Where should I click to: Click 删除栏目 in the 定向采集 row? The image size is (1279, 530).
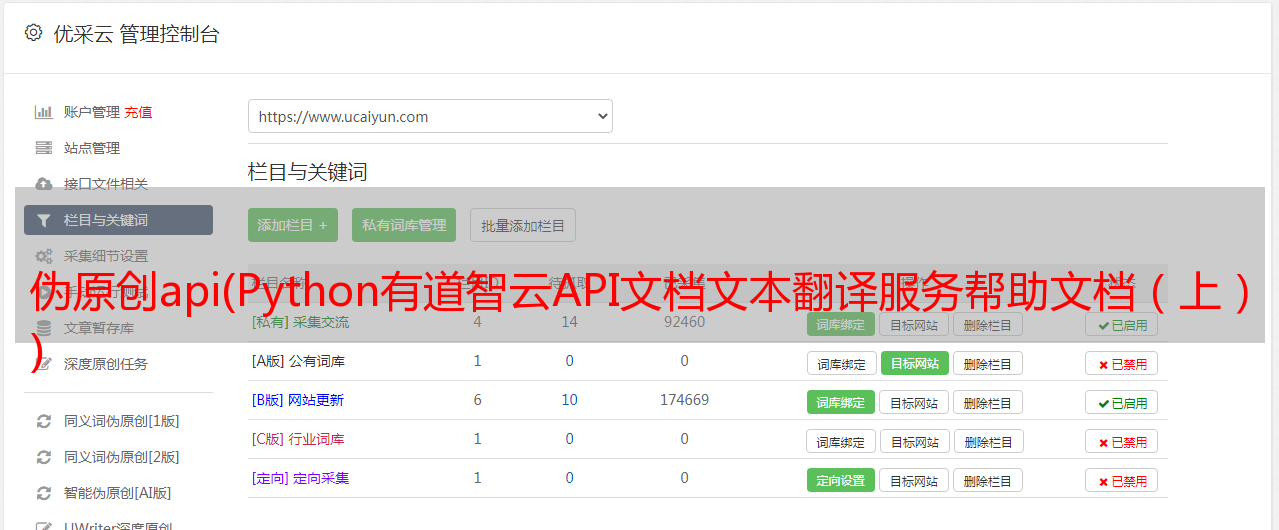[x=988, y=480]
